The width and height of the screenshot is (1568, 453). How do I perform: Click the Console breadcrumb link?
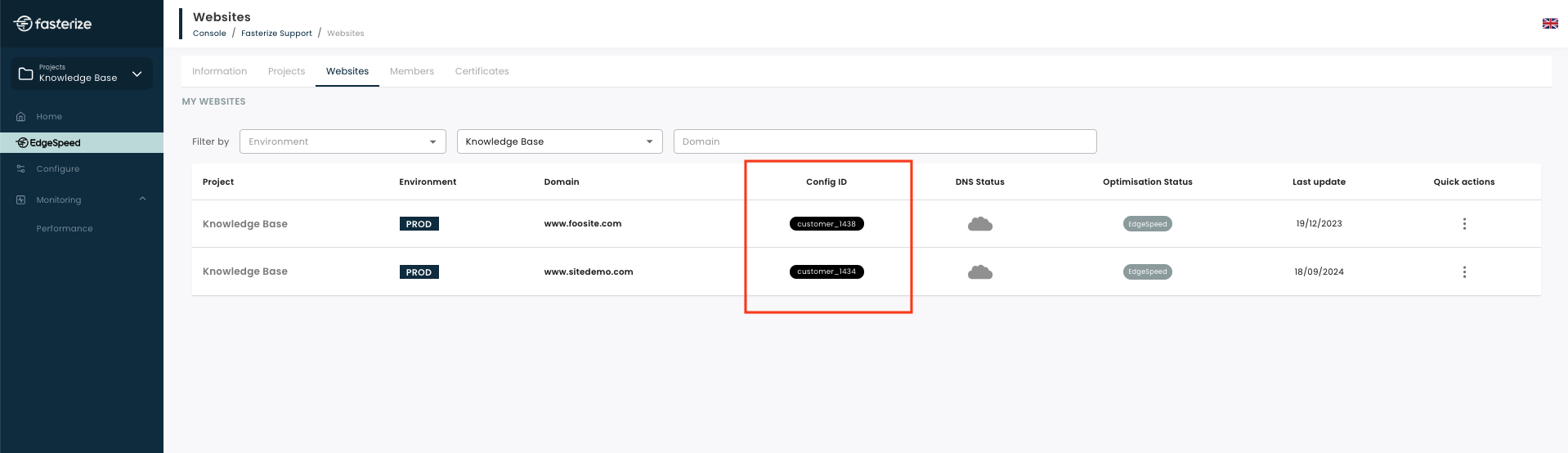[209, 34]
